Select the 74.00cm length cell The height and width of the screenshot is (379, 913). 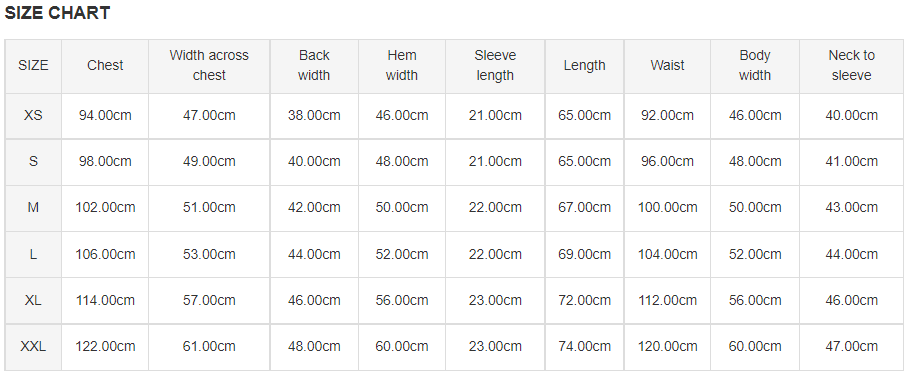(x=585, y=346)
